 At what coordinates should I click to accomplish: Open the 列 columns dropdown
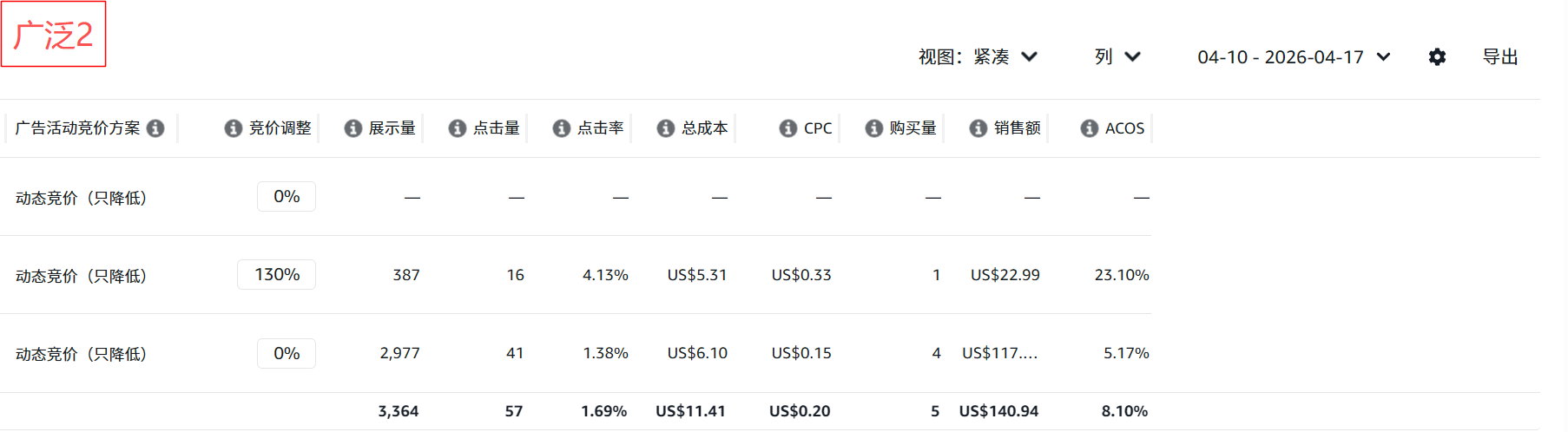click(x=1117, y=57)
